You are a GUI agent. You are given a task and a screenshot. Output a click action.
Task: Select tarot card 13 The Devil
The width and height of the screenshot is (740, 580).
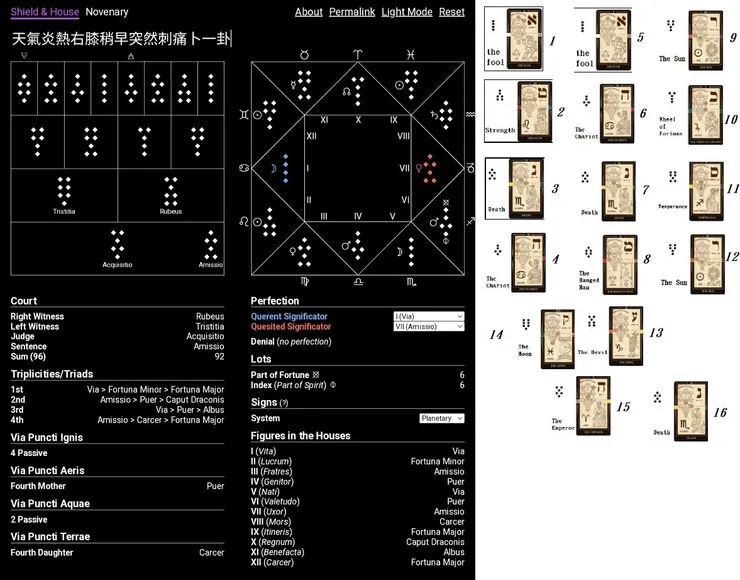626,336
